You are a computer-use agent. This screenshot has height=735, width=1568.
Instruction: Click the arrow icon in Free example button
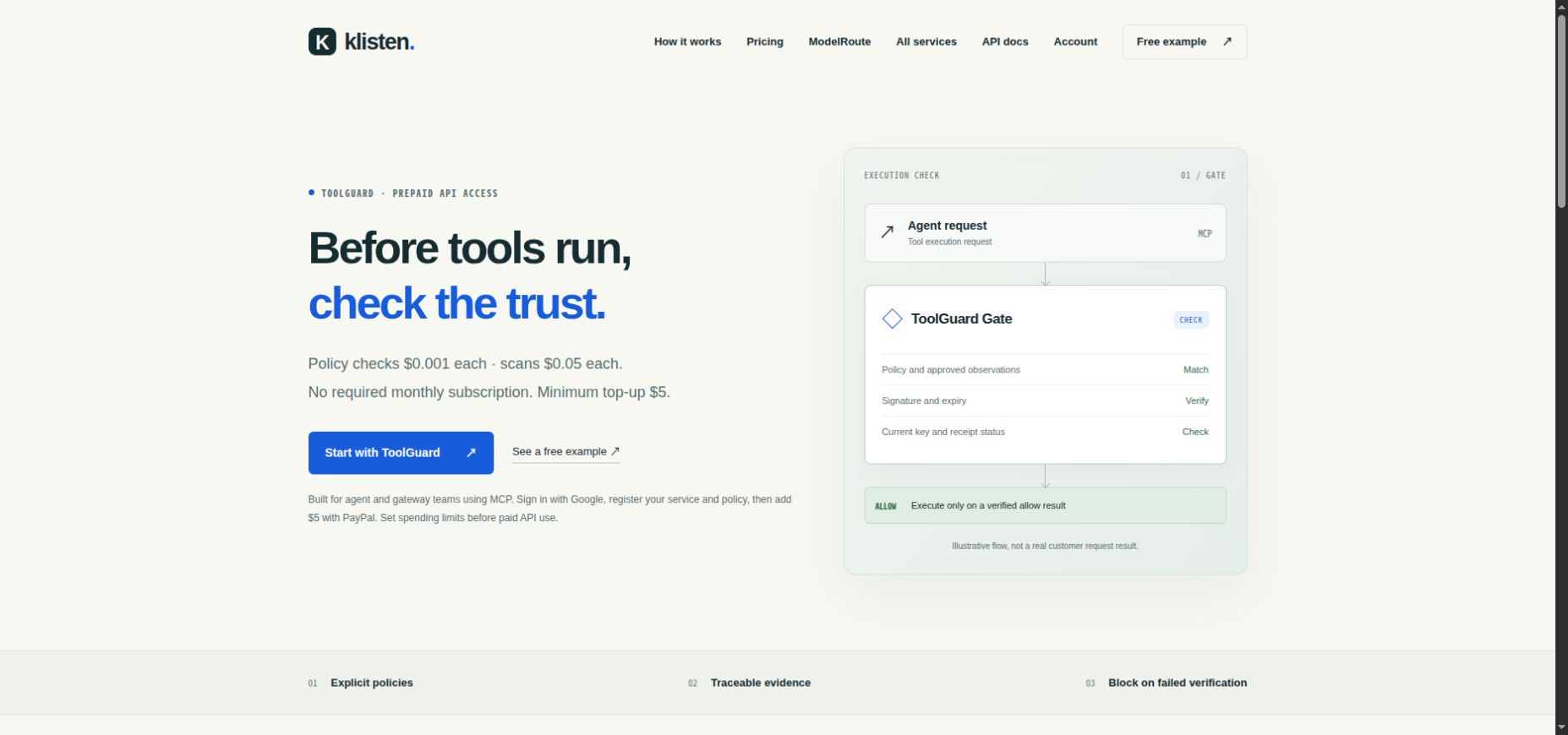point(1227,41)
